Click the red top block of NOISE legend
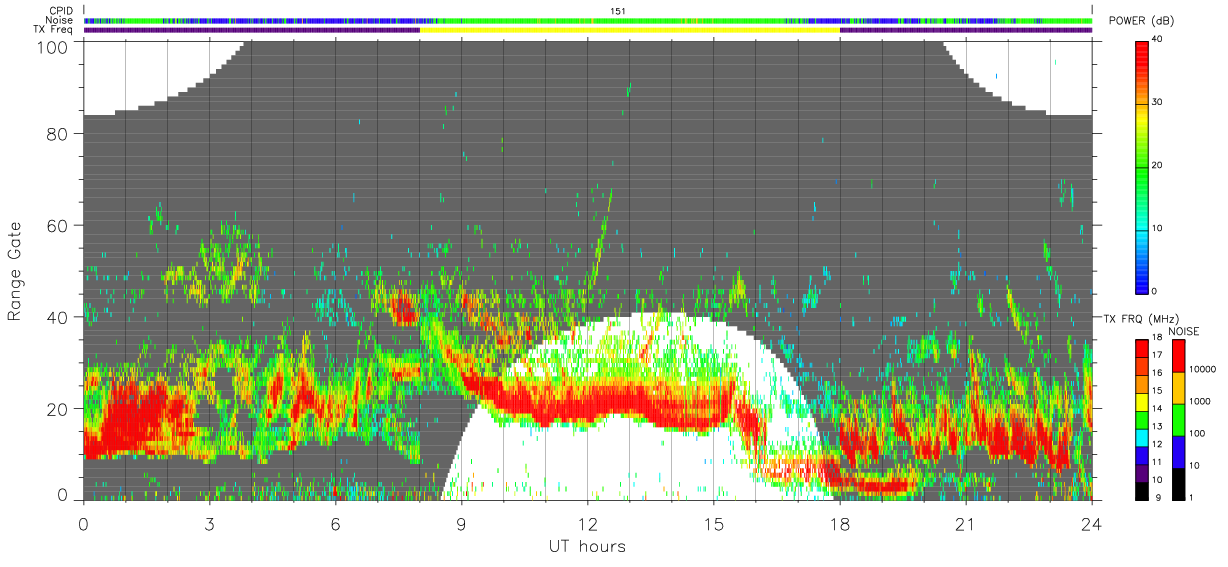1228x567 pixels. [1178, 356]
